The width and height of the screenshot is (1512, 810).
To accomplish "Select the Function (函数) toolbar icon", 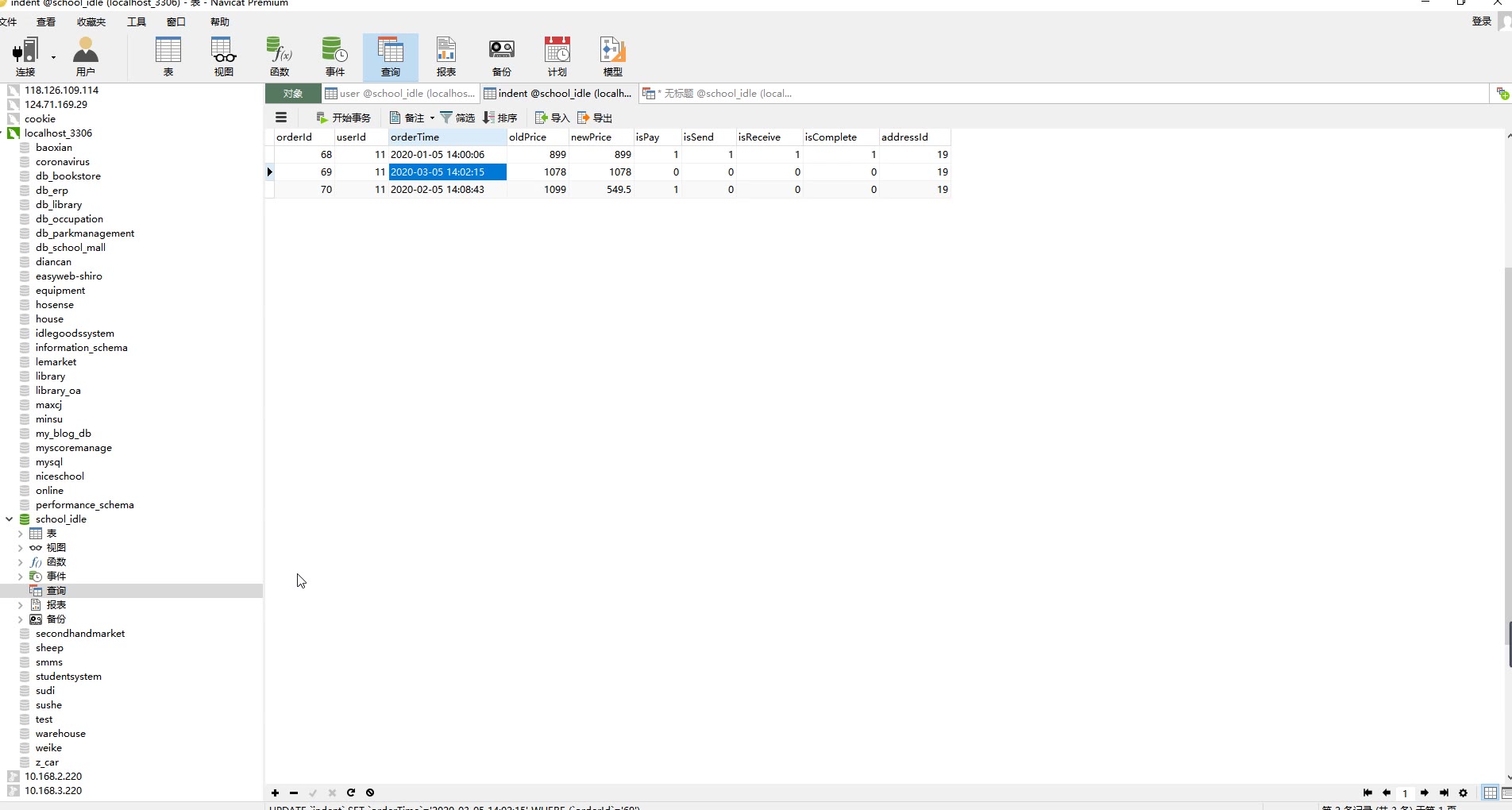I will [280, 56].
